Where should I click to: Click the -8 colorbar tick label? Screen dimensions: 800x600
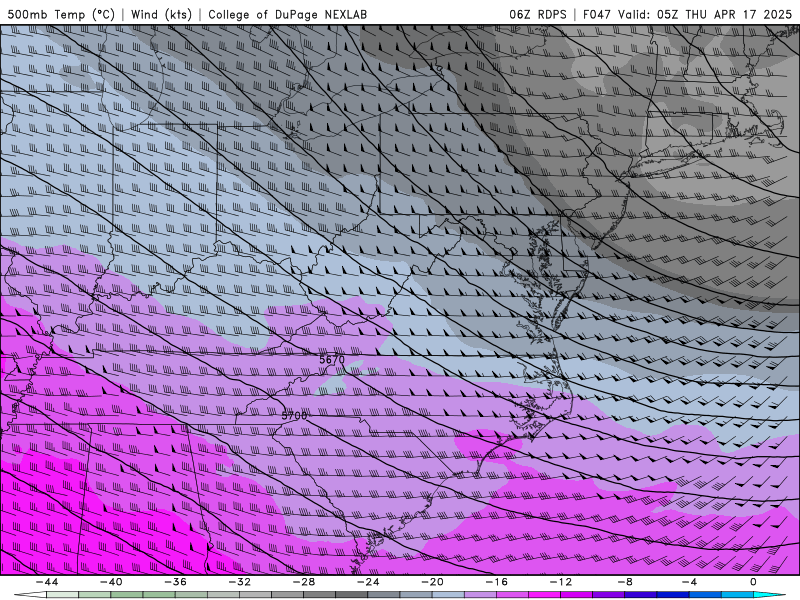[x=625, y=582]
